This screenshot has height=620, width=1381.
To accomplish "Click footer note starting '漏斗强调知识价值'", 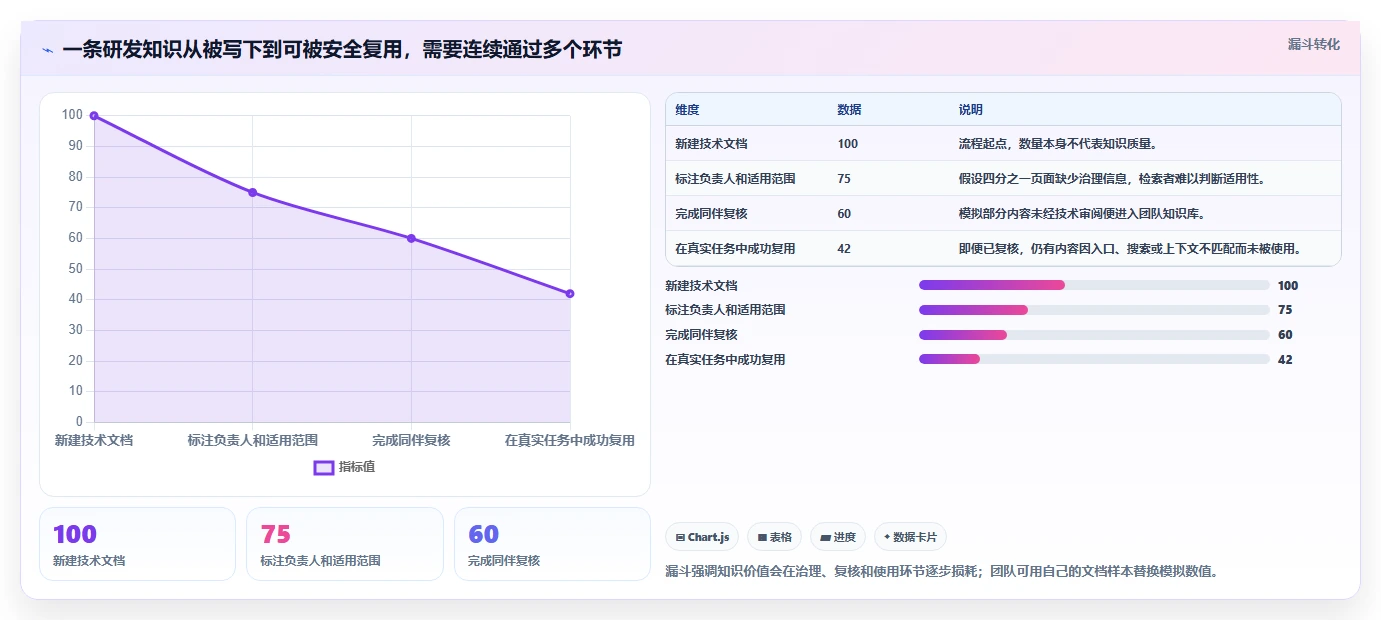I will click(x=941, y=572).
